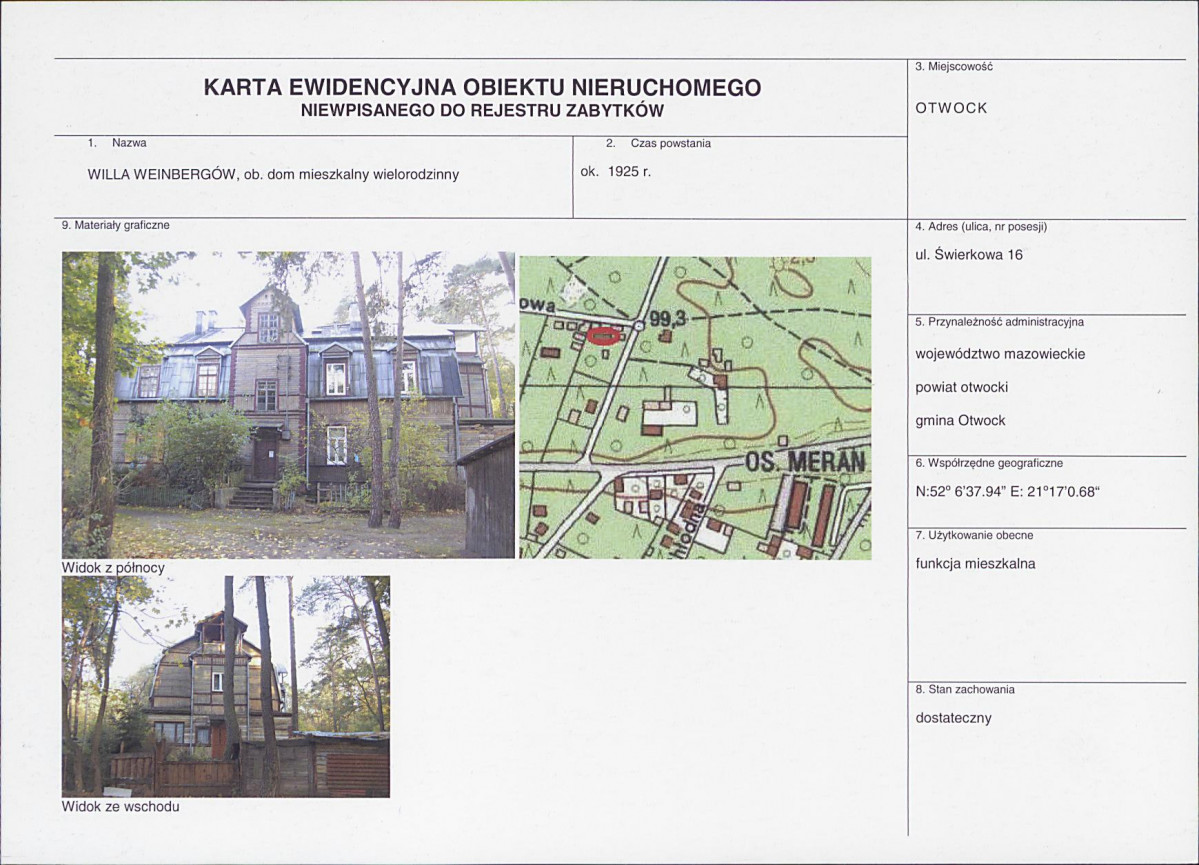Click the date value 'ok. 1925 r.'
This screenshot has width=1199, height=865.
[616, 172]
